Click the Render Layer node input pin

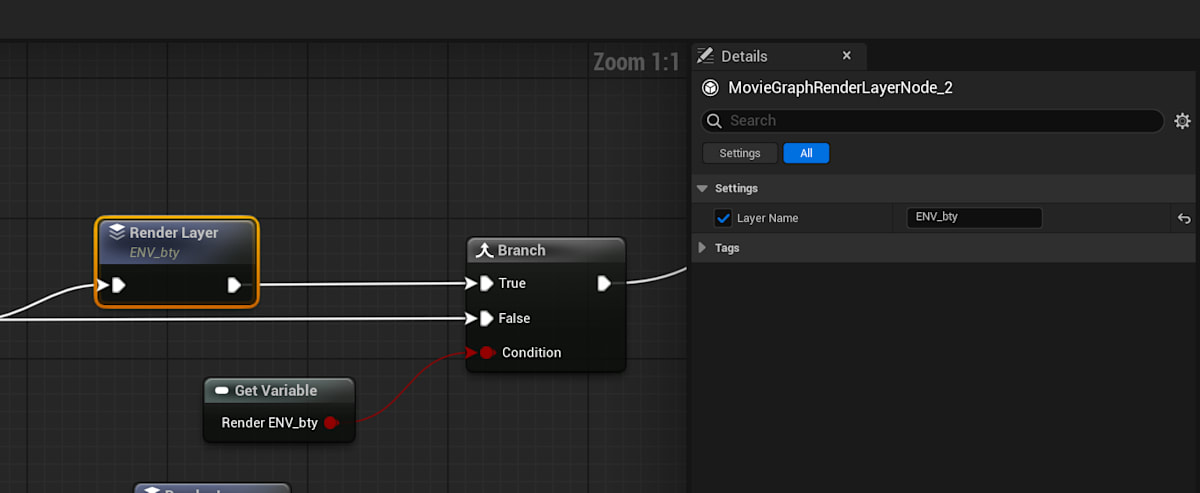[117, 285]
